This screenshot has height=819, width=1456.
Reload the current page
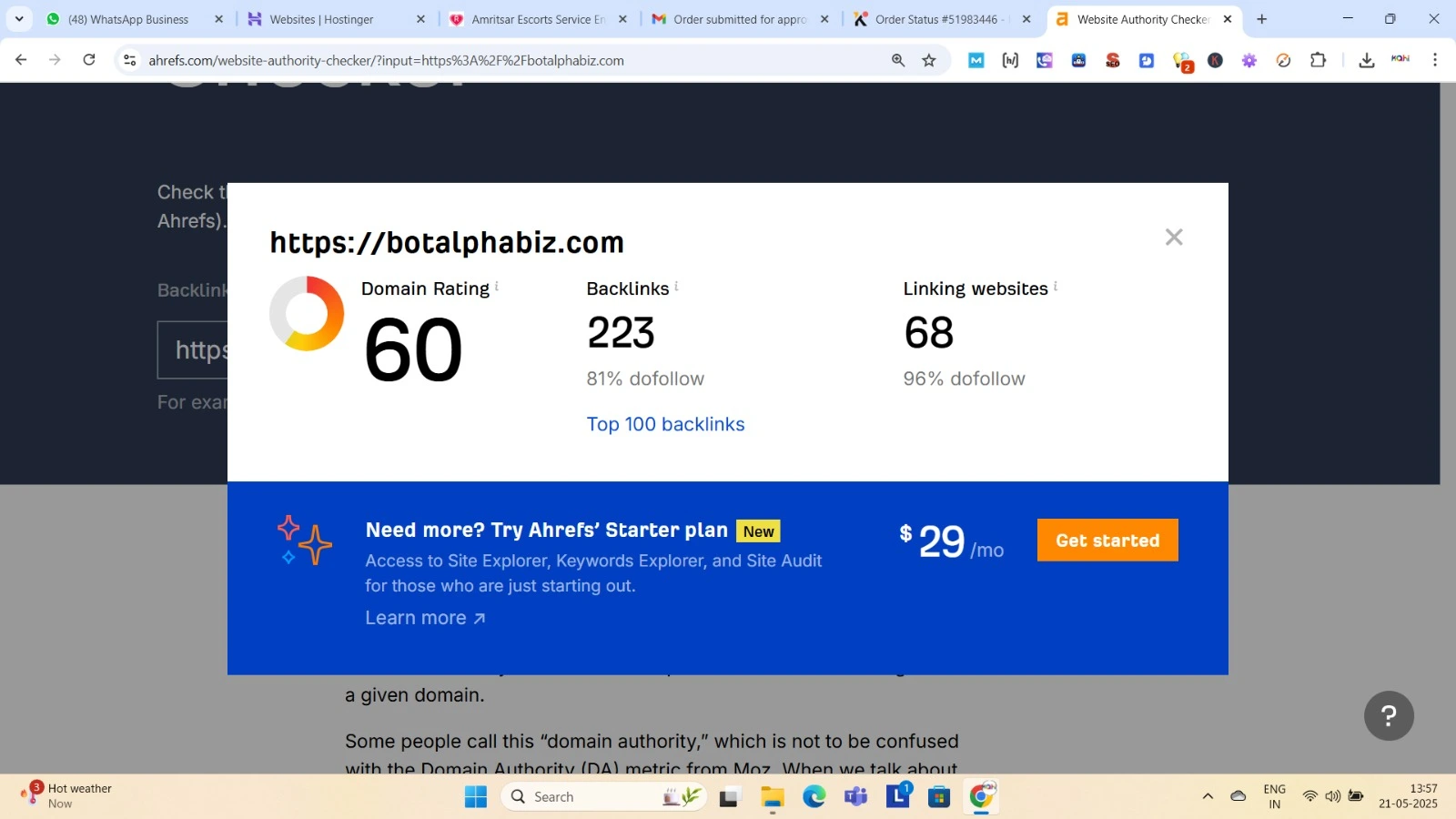click(x=89, y=60)
